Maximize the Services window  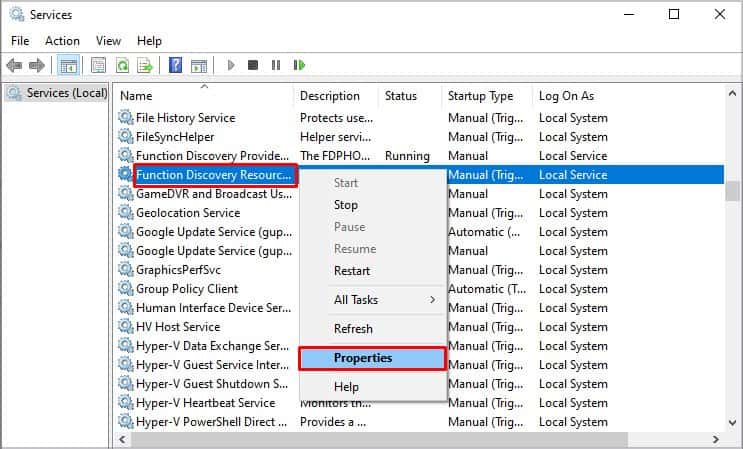(x=674, y=14)
